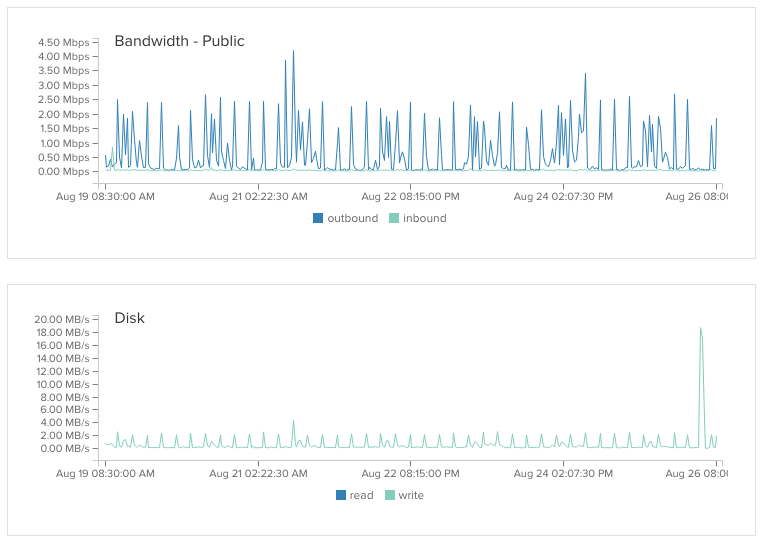This screenshot has width=771, height=545.
Task: Click the 20.00 MB/s y-axis label
Action: pos(62,319)
